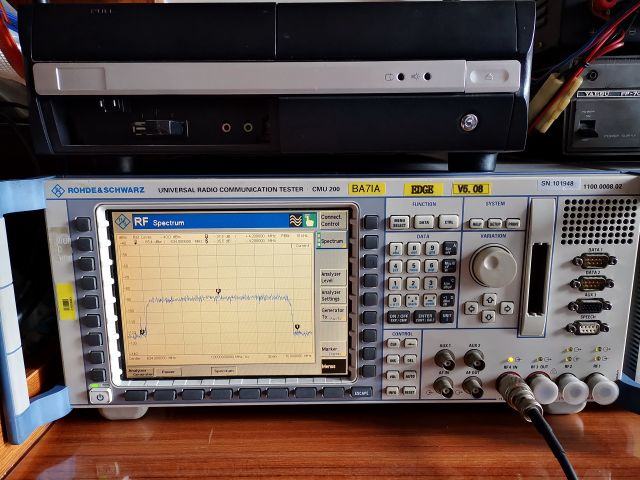
Task: Click the R&S logo on display header
Action: pyautogui.click(x=122, y=222)
